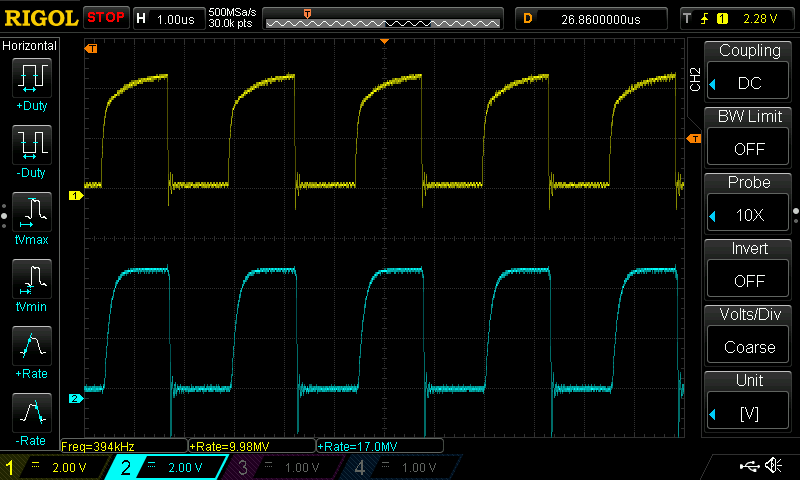Viewport: 800px width, 480px height.
Task: Click the rising-edge trigger type icon
Action: pyautogui.click(x=705, y=19)
